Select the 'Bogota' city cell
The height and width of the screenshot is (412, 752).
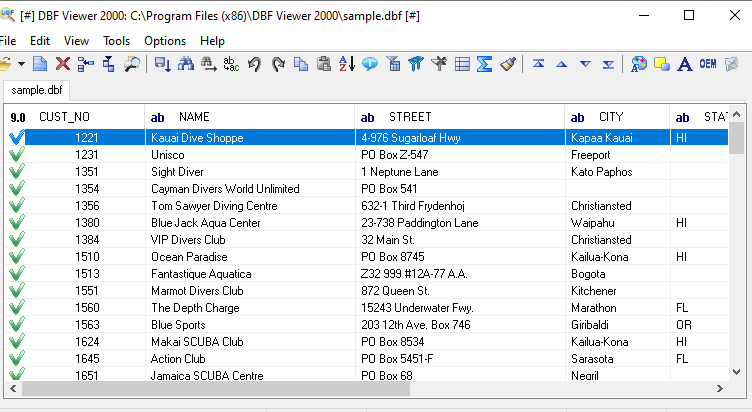click(617, 274)
